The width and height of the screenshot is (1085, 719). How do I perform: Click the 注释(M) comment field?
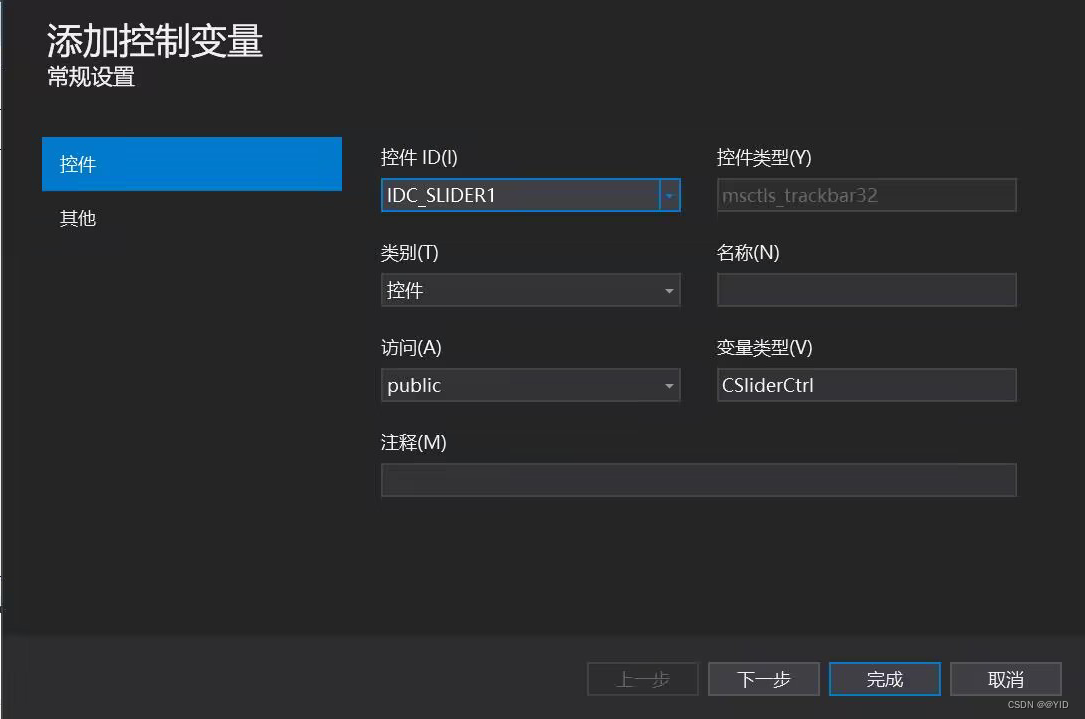pyautogui.click(x=698, y=480)
